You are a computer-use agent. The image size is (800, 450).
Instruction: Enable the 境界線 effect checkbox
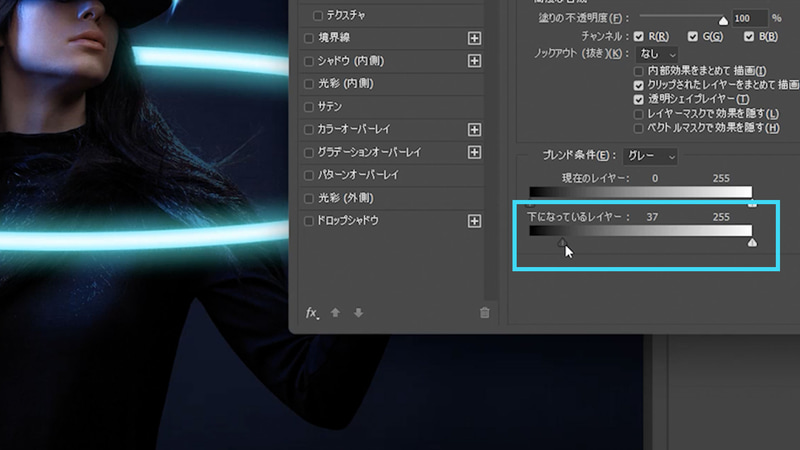[308, 38]
